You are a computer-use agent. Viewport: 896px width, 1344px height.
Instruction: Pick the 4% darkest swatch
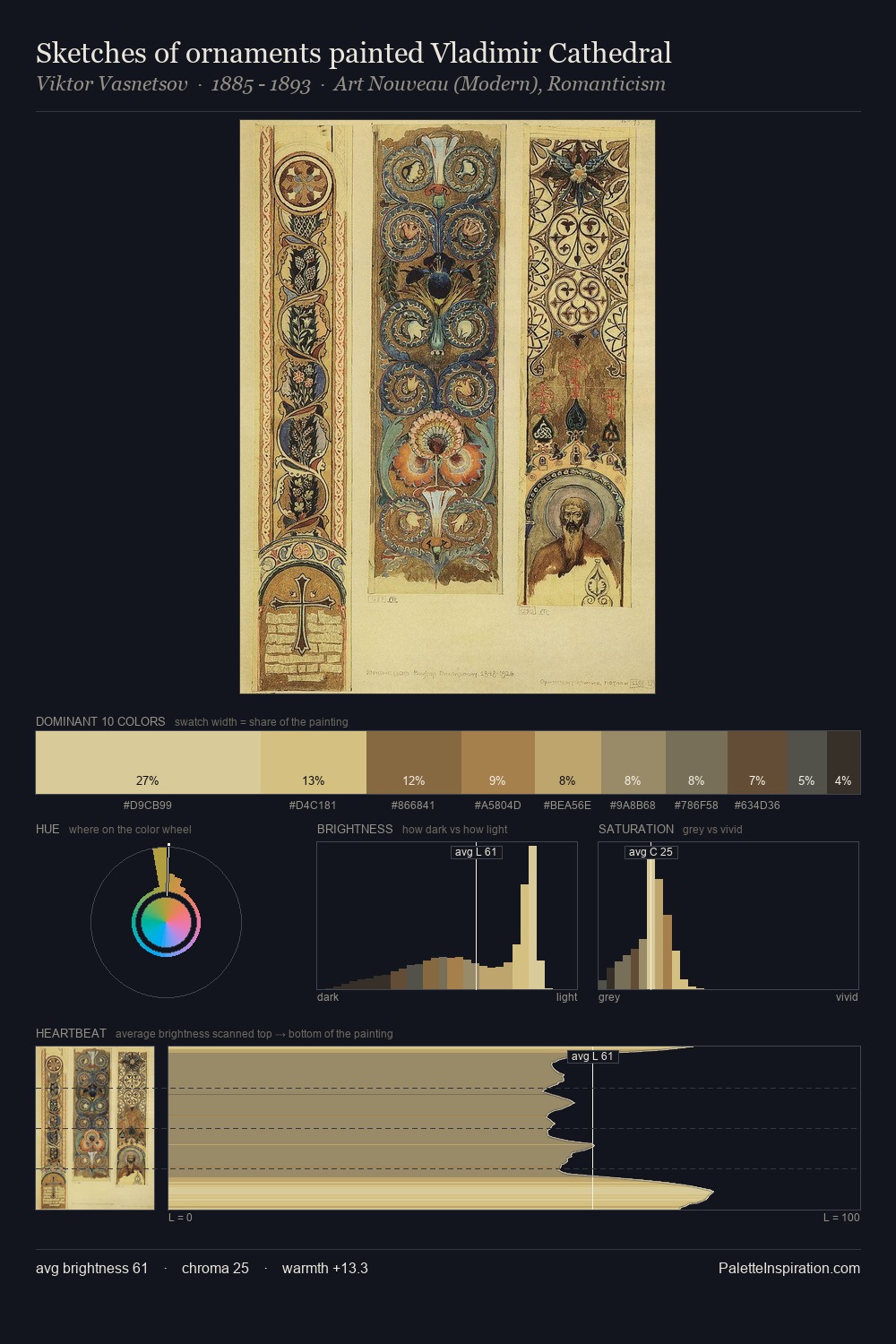[x=843, y=762]
